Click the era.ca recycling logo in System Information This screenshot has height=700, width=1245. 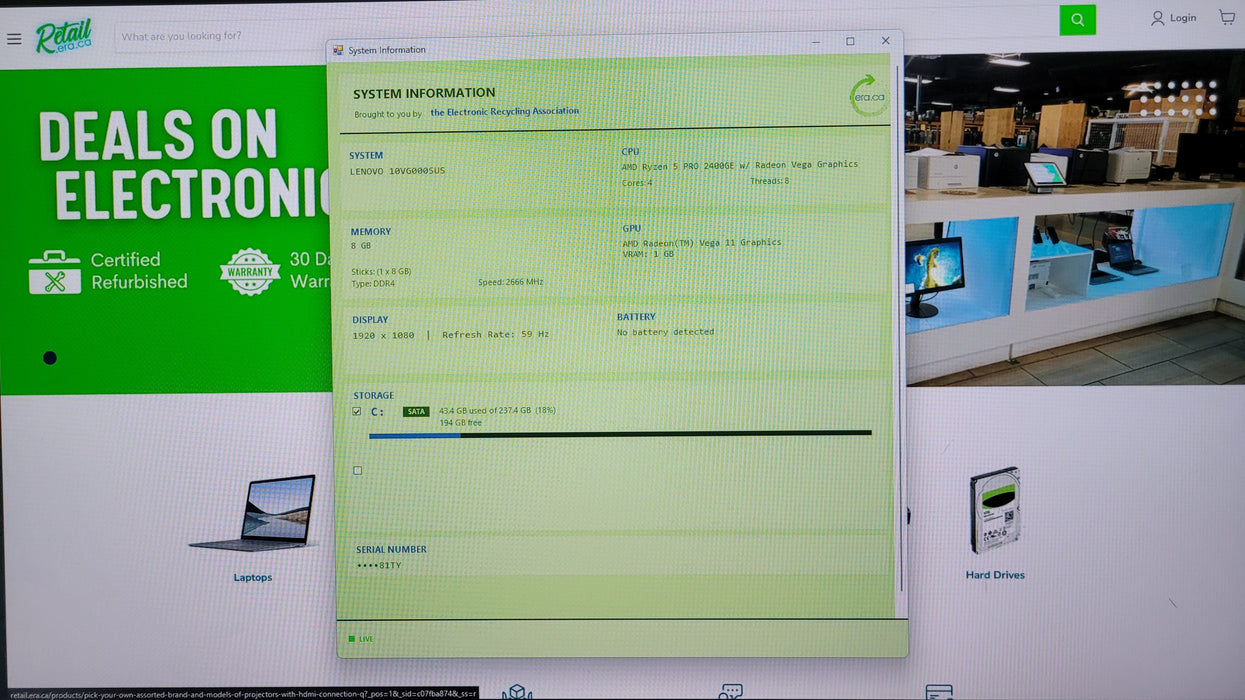point(867,95)
